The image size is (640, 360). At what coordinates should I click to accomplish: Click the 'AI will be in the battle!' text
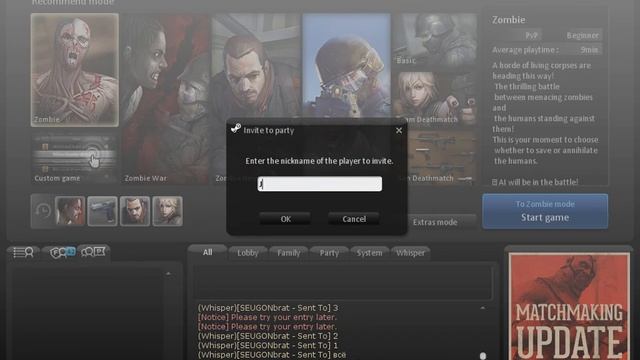[x=535, y=182]
